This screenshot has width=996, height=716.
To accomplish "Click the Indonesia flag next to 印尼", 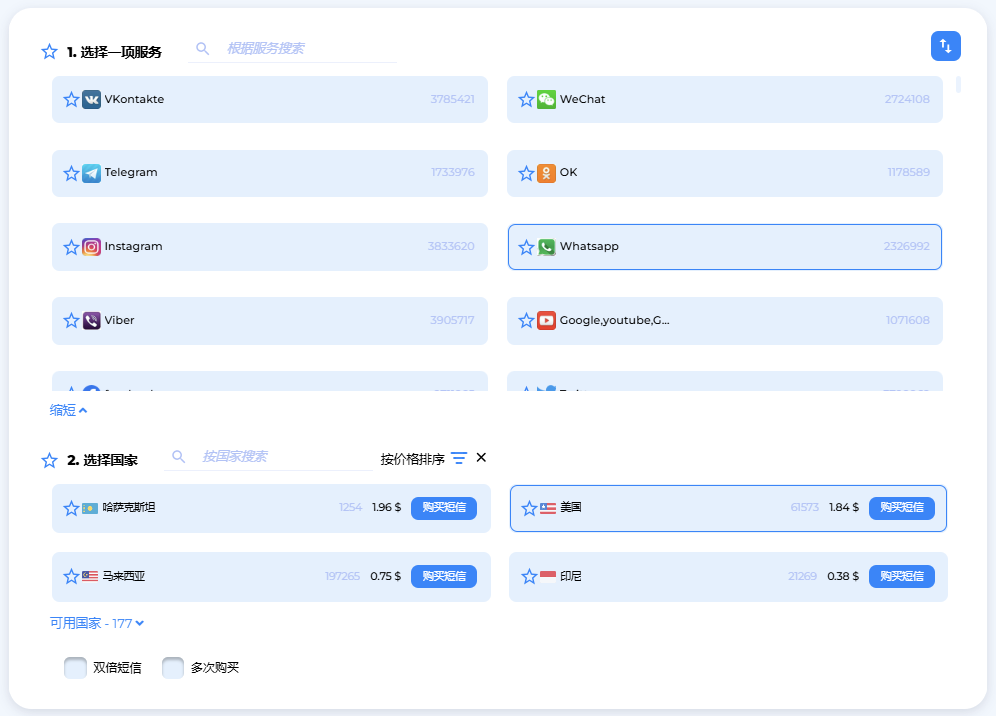I will coord(548,576).
